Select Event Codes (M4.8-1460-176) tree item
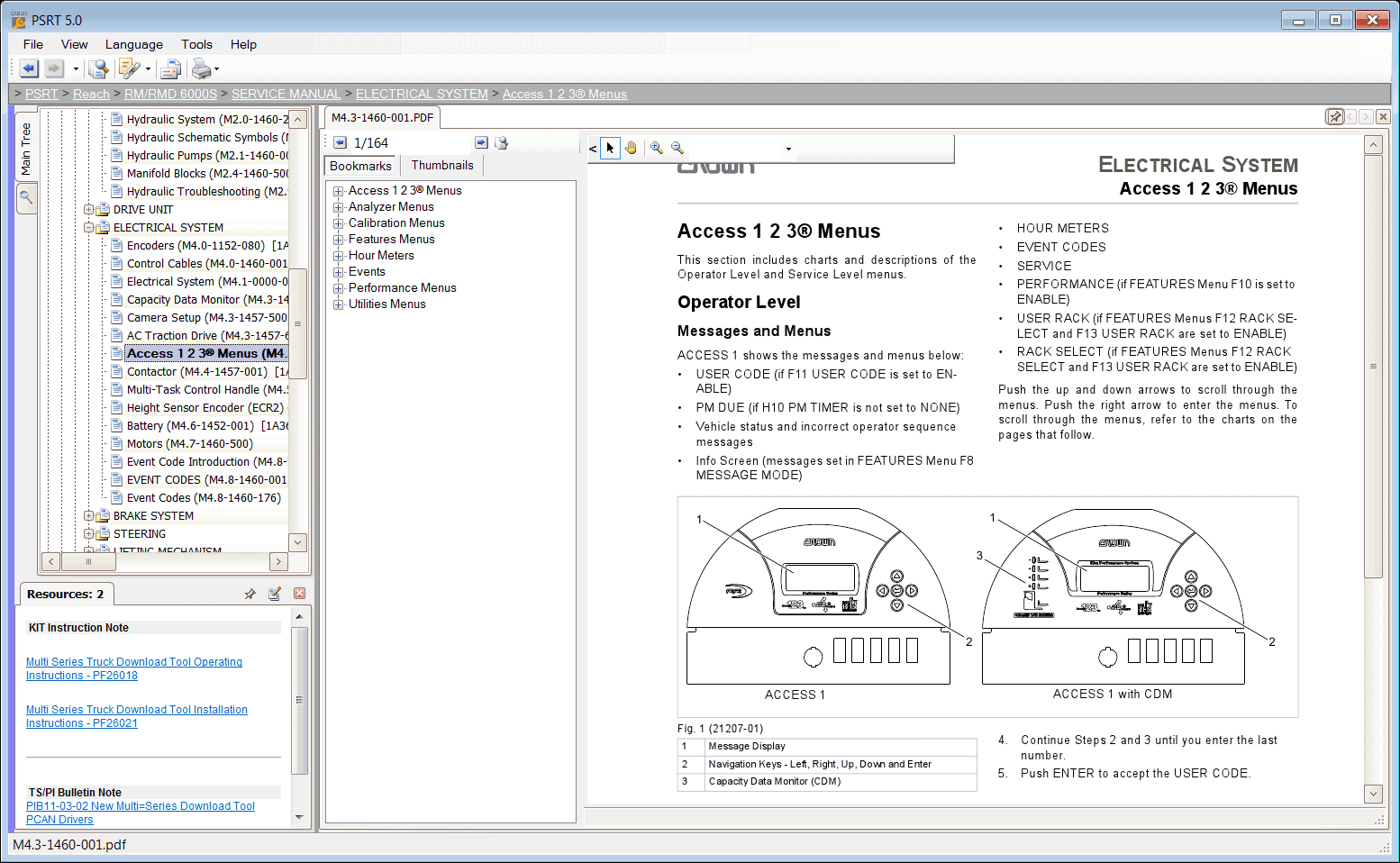The width and height of the screenshot is (1400, 863). [204, 497]
